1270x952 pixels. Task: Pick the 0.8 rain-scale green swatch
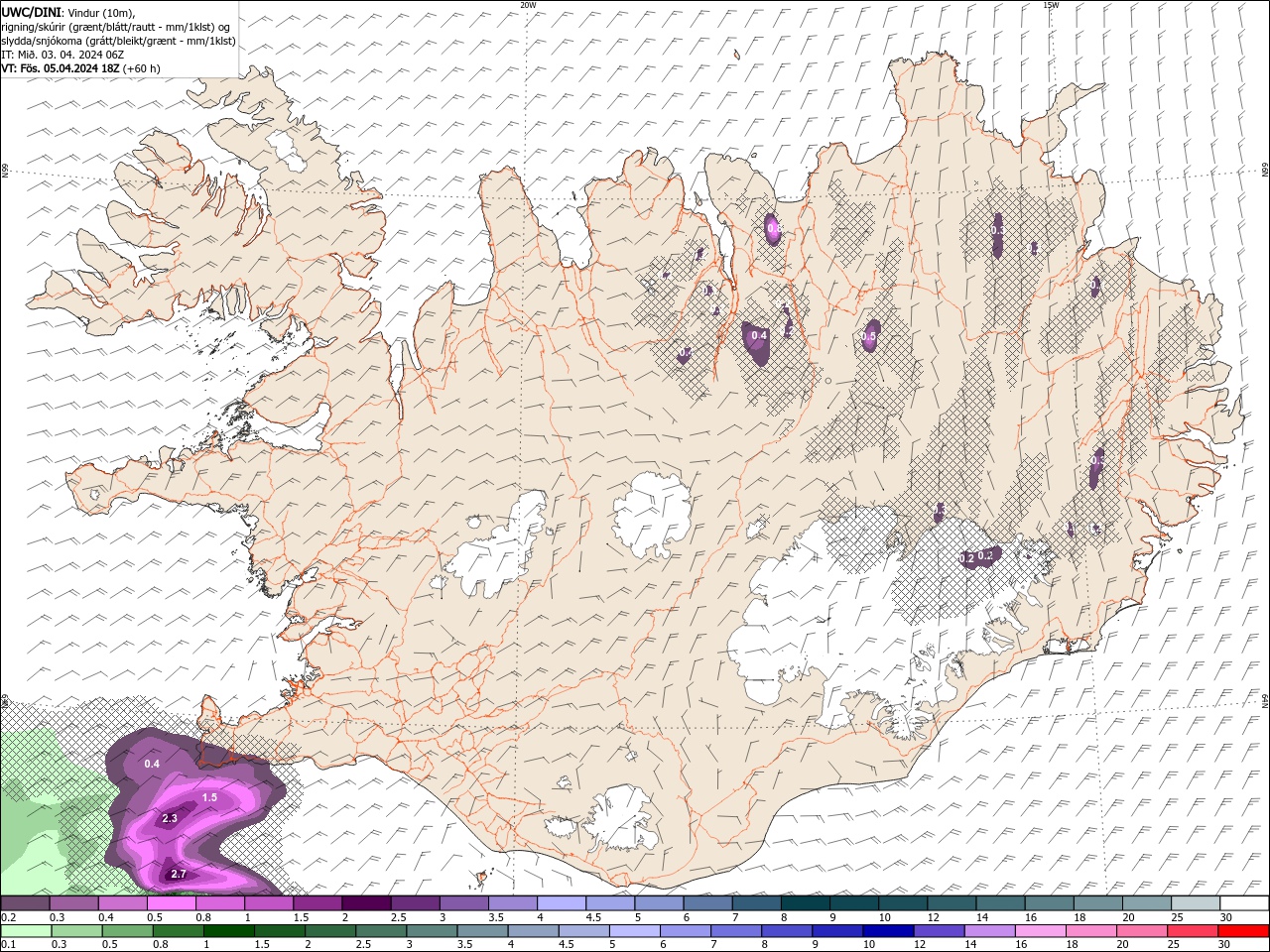click(178, 931)
